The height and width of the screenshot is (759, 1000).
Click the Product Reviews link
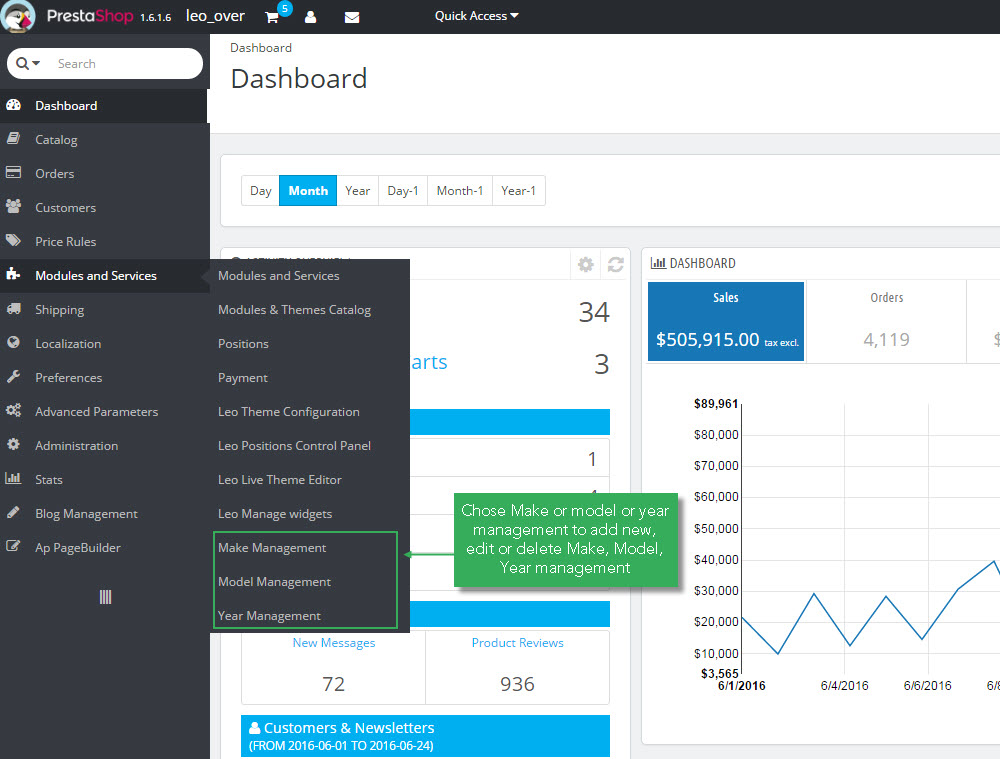[517, 643]
